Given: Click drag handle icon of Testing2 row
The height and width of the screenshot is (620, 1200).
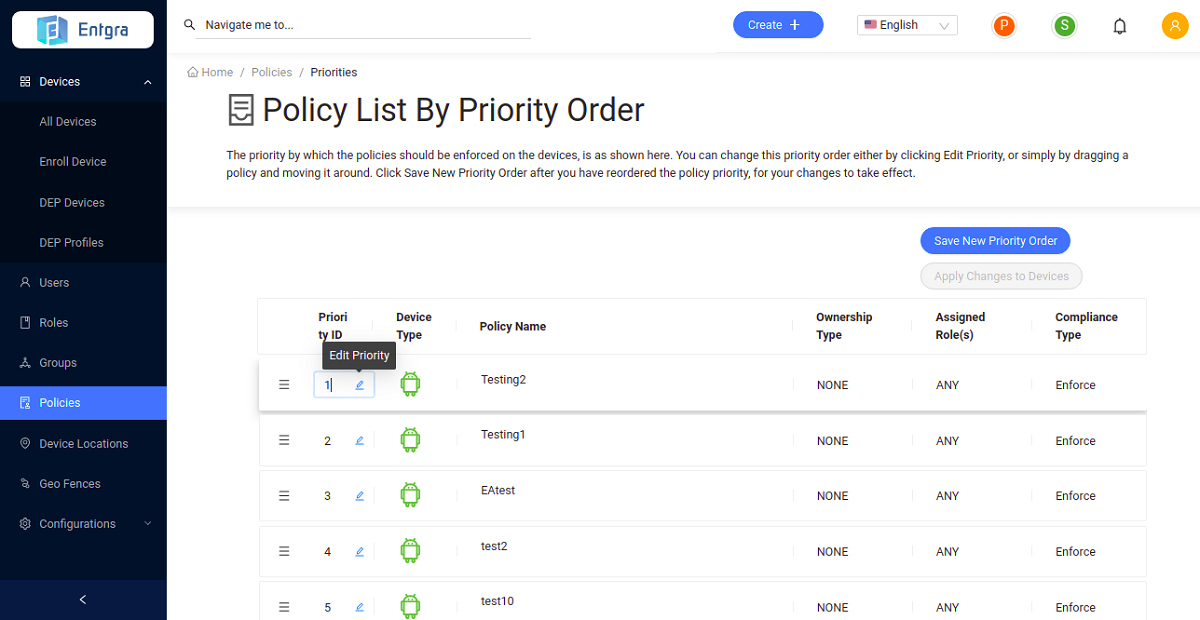Looking at the screenshot, I should coord(284,385).
